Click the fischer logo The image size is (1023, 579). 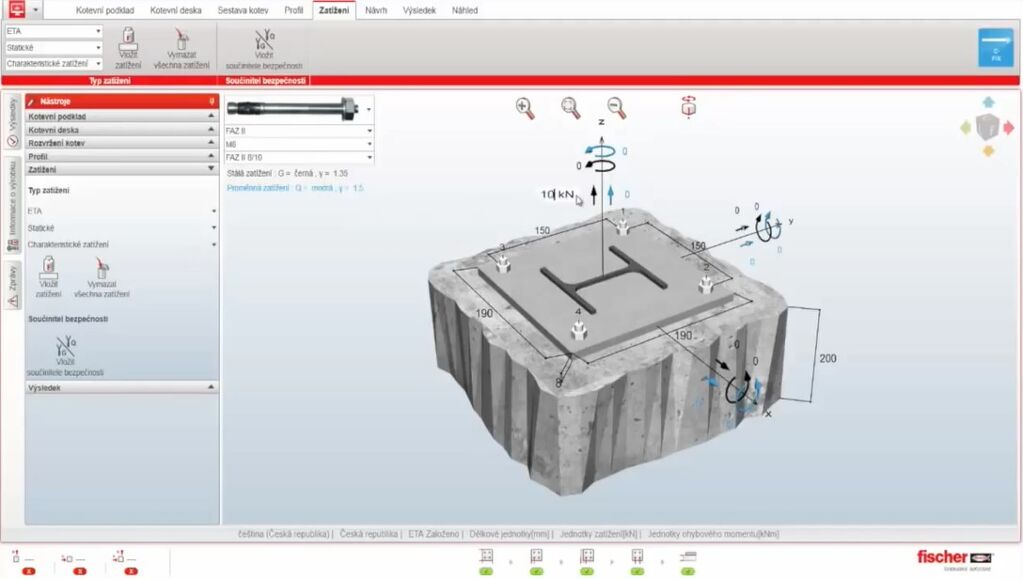pyautogui.click(x=954, y=558)
